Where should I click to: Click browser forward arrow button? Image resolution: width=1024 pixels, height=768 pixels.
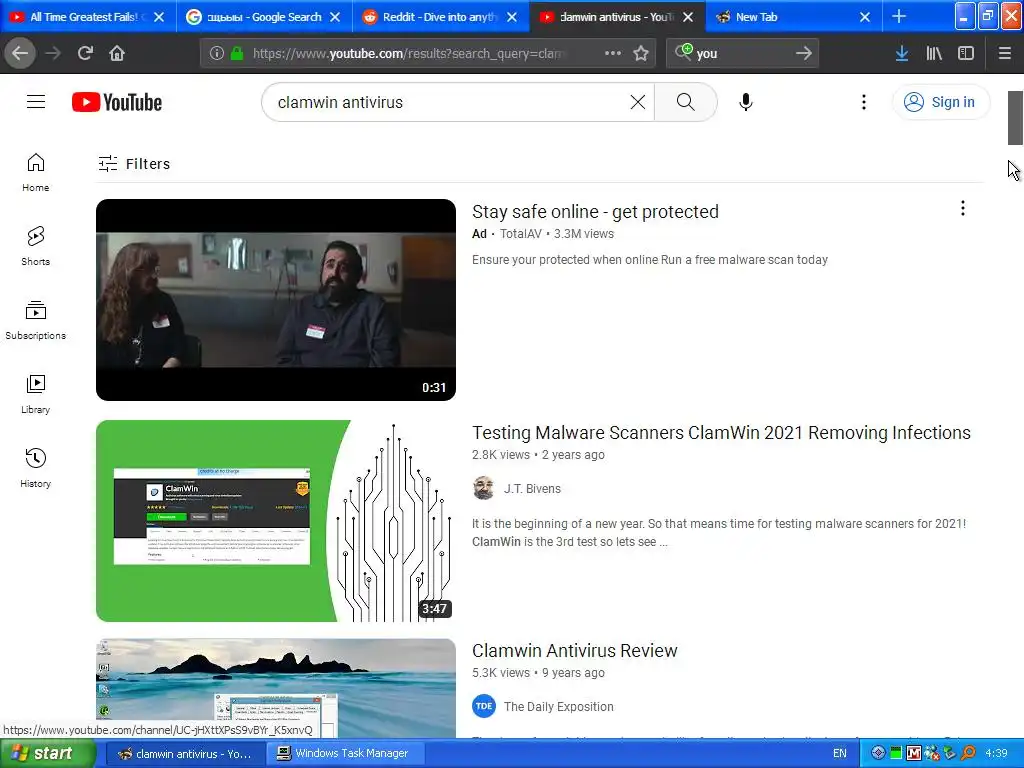(53, 53)
